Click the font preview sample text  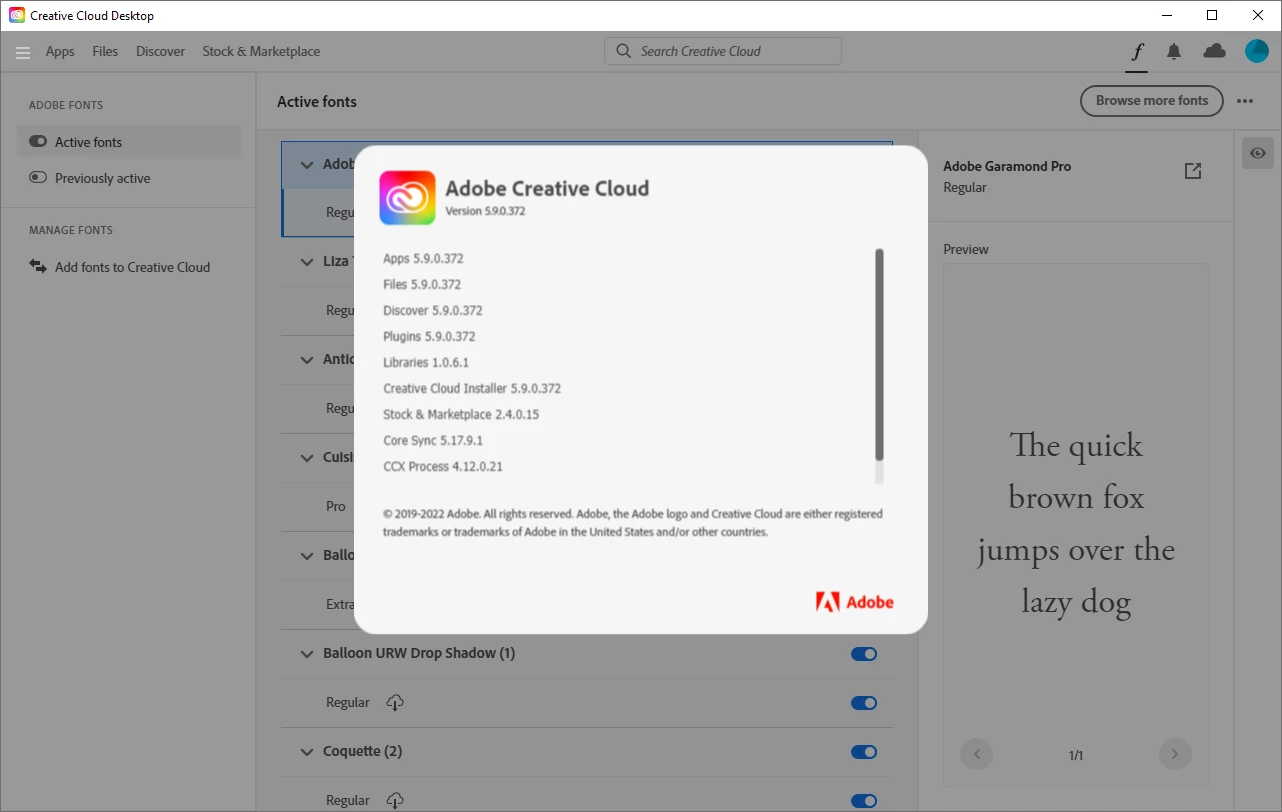click(1076, 523)
